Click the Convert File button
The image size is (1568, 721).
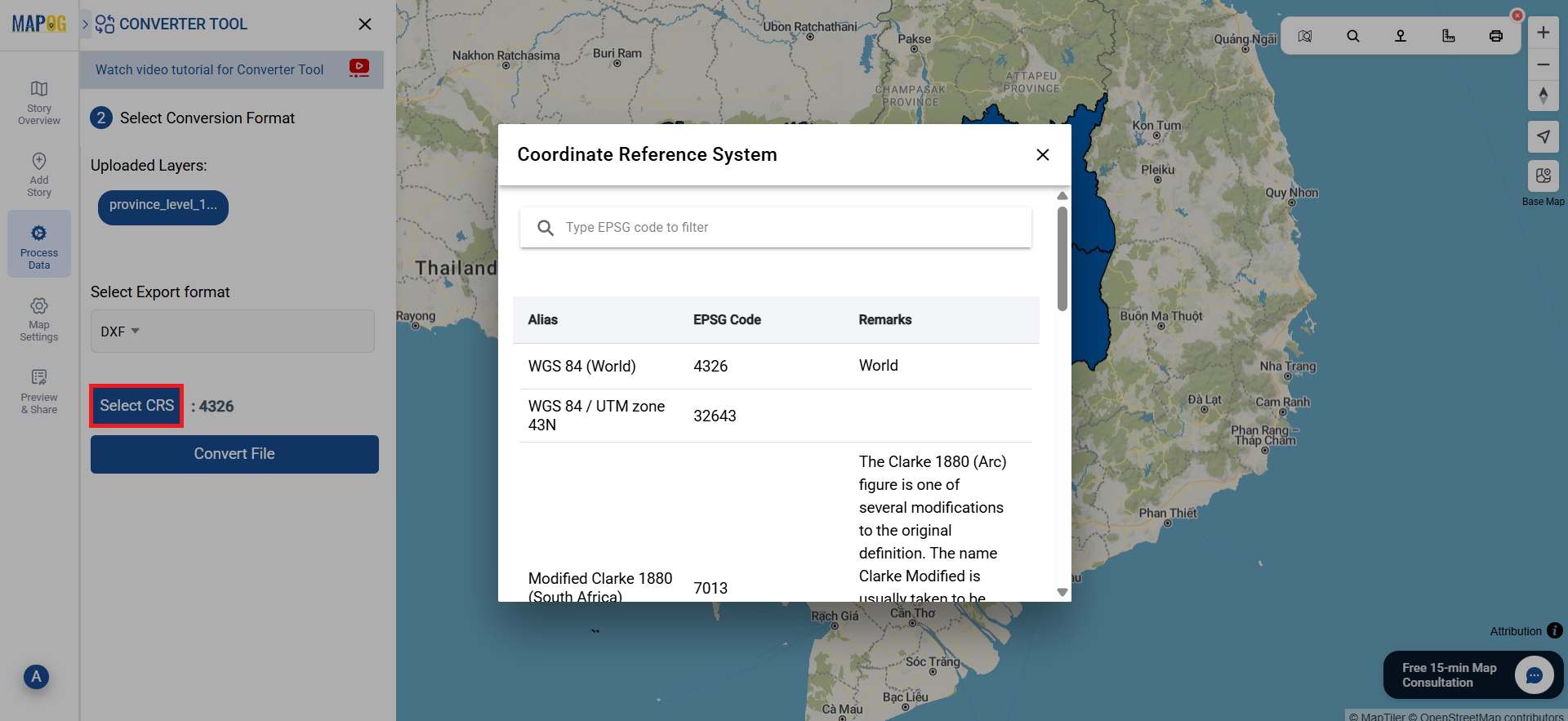click(x=234, y=454)
